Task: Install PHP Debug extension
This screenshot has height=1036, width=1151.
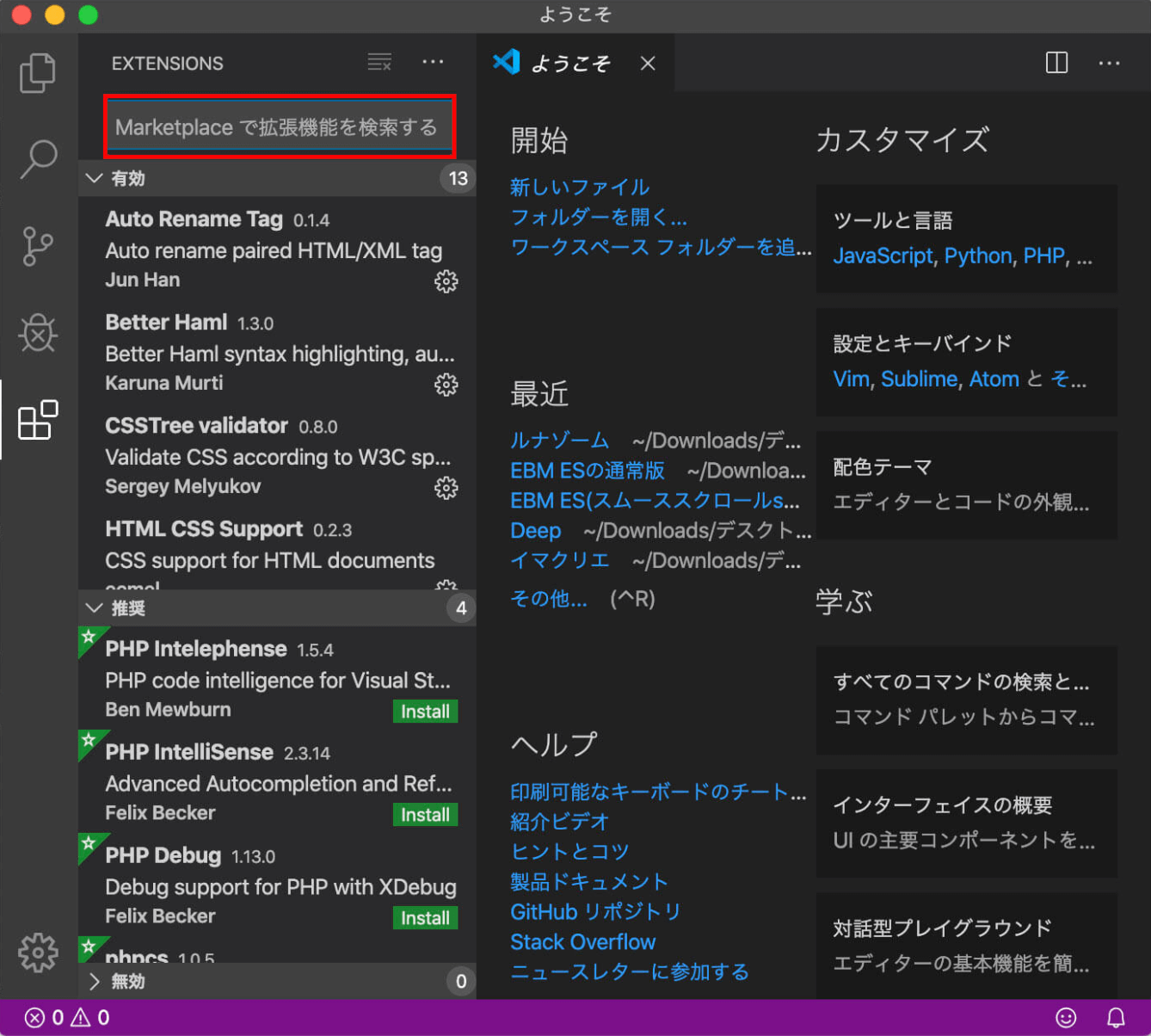Action: pos(425,918)
